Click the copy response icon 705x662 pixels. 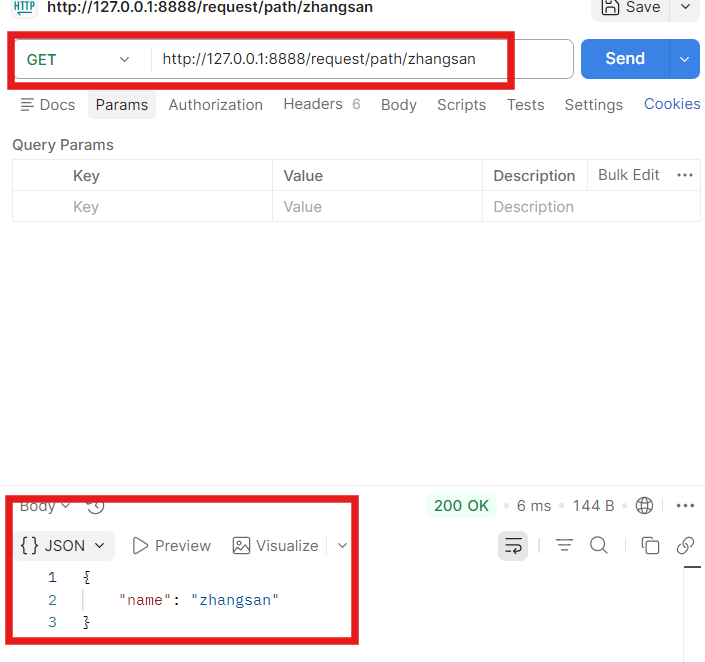pos(650,546)
